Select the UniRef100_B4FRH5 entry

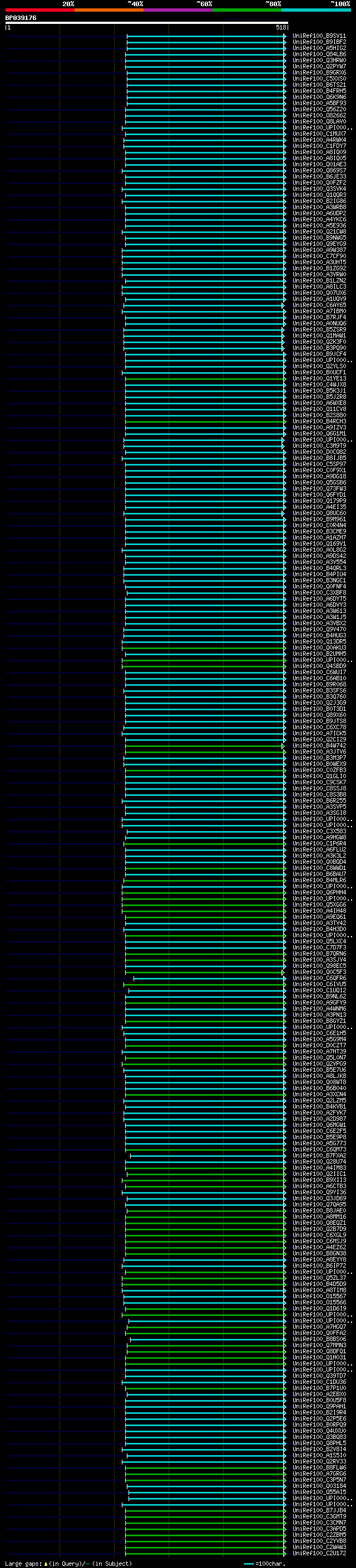(x=319, y=91)
